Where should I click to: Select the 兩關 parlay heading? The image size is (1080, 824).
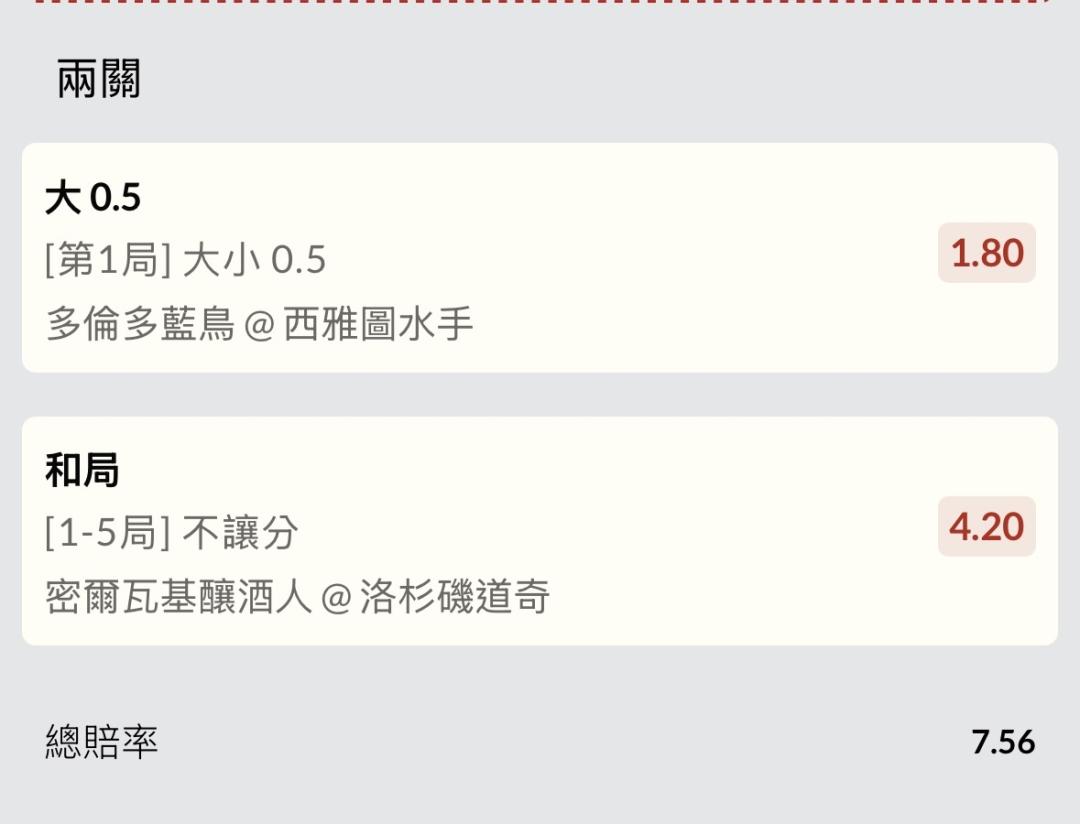[x=98, y=79]
